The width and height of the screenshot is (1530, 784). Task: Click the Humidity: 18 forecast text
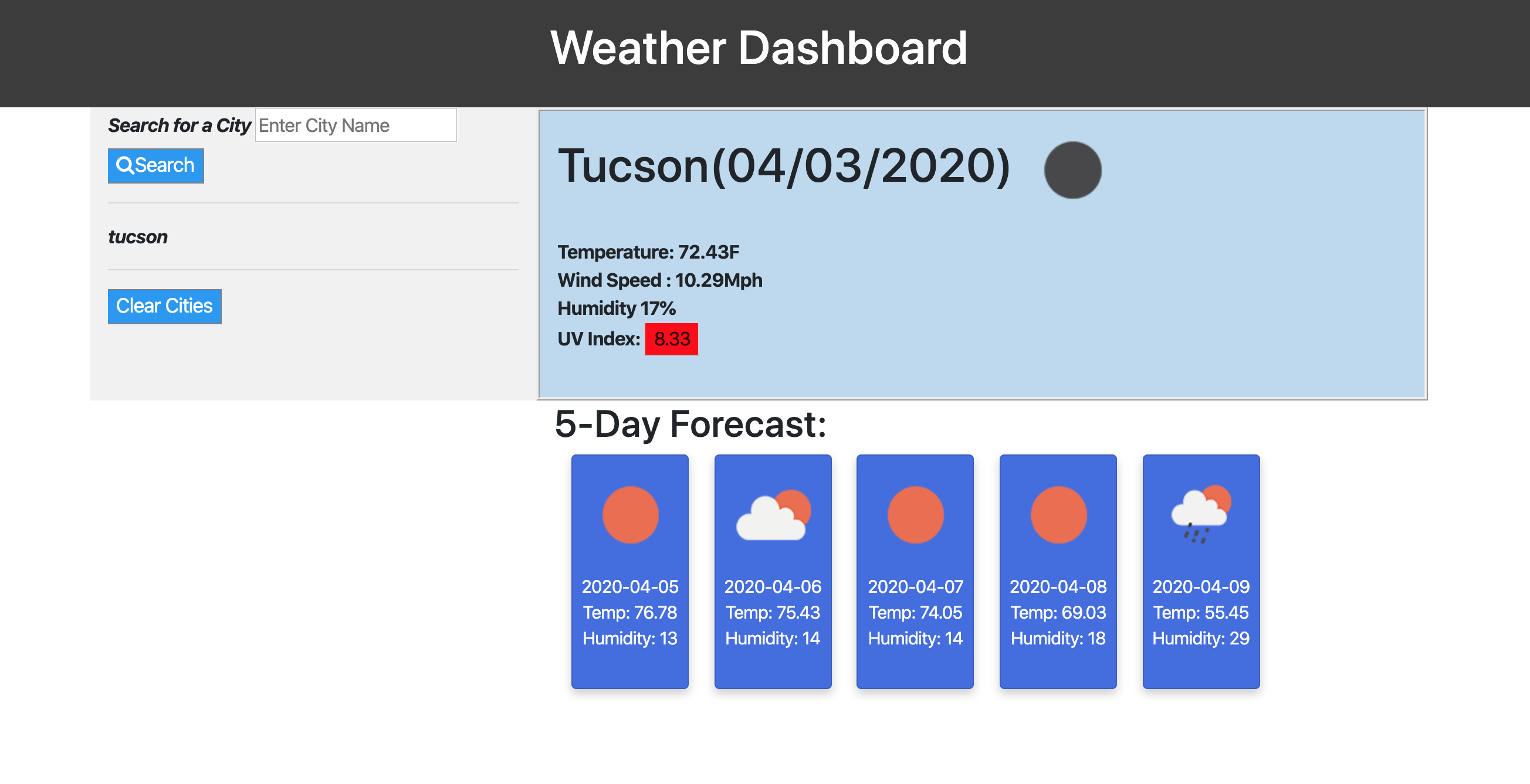1058,638
